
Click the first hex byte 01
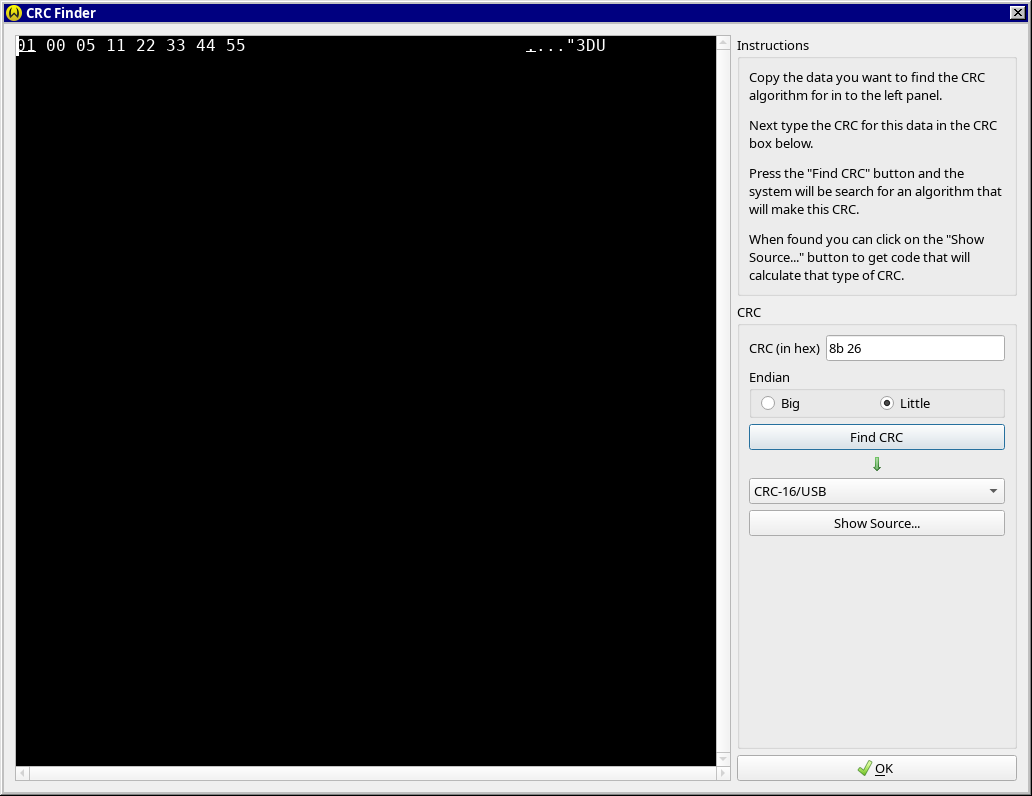(x=26, y=46)
